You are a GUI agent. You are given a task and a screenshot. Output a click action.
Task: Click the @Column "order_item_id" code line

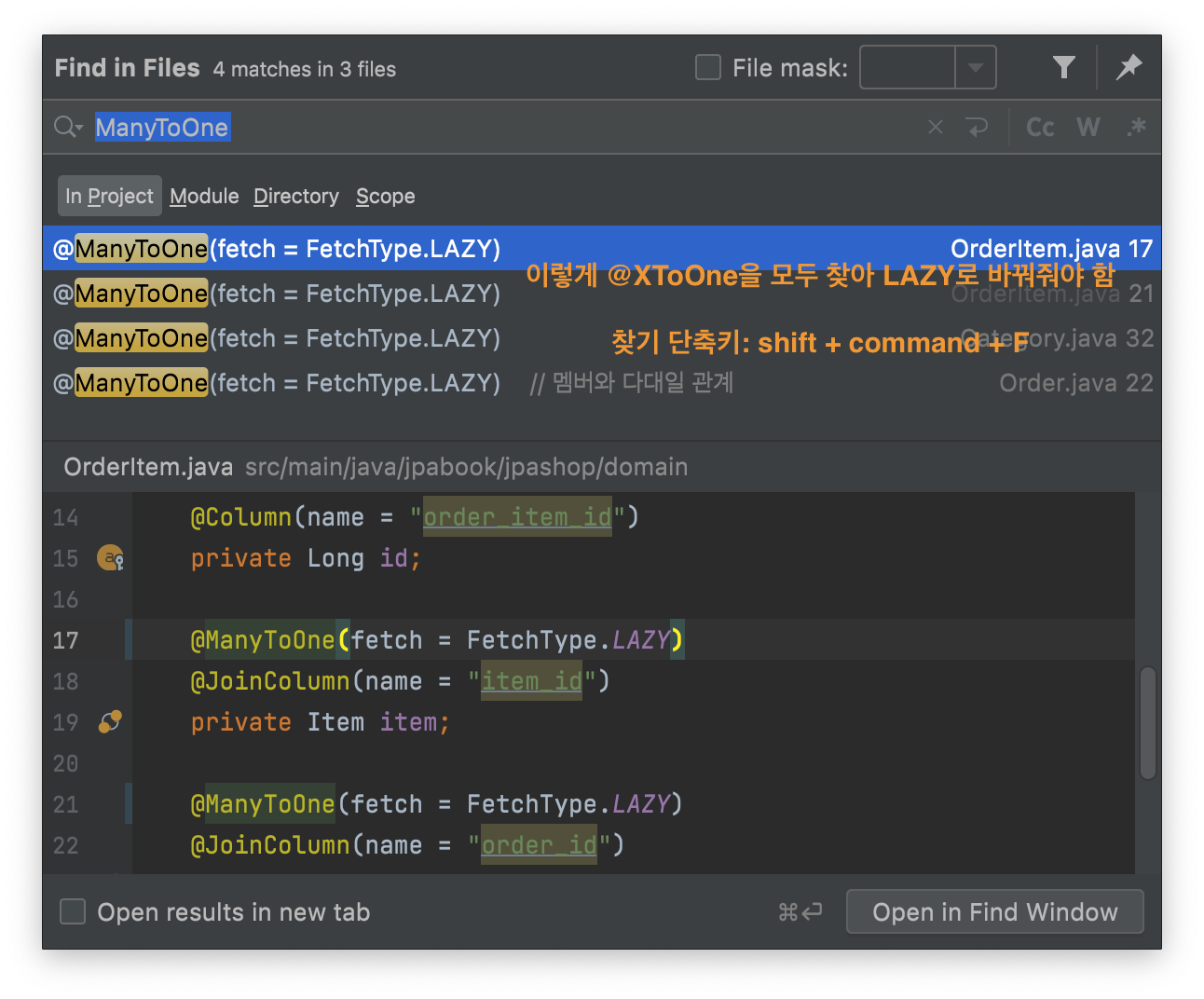[x=415, y=517]
